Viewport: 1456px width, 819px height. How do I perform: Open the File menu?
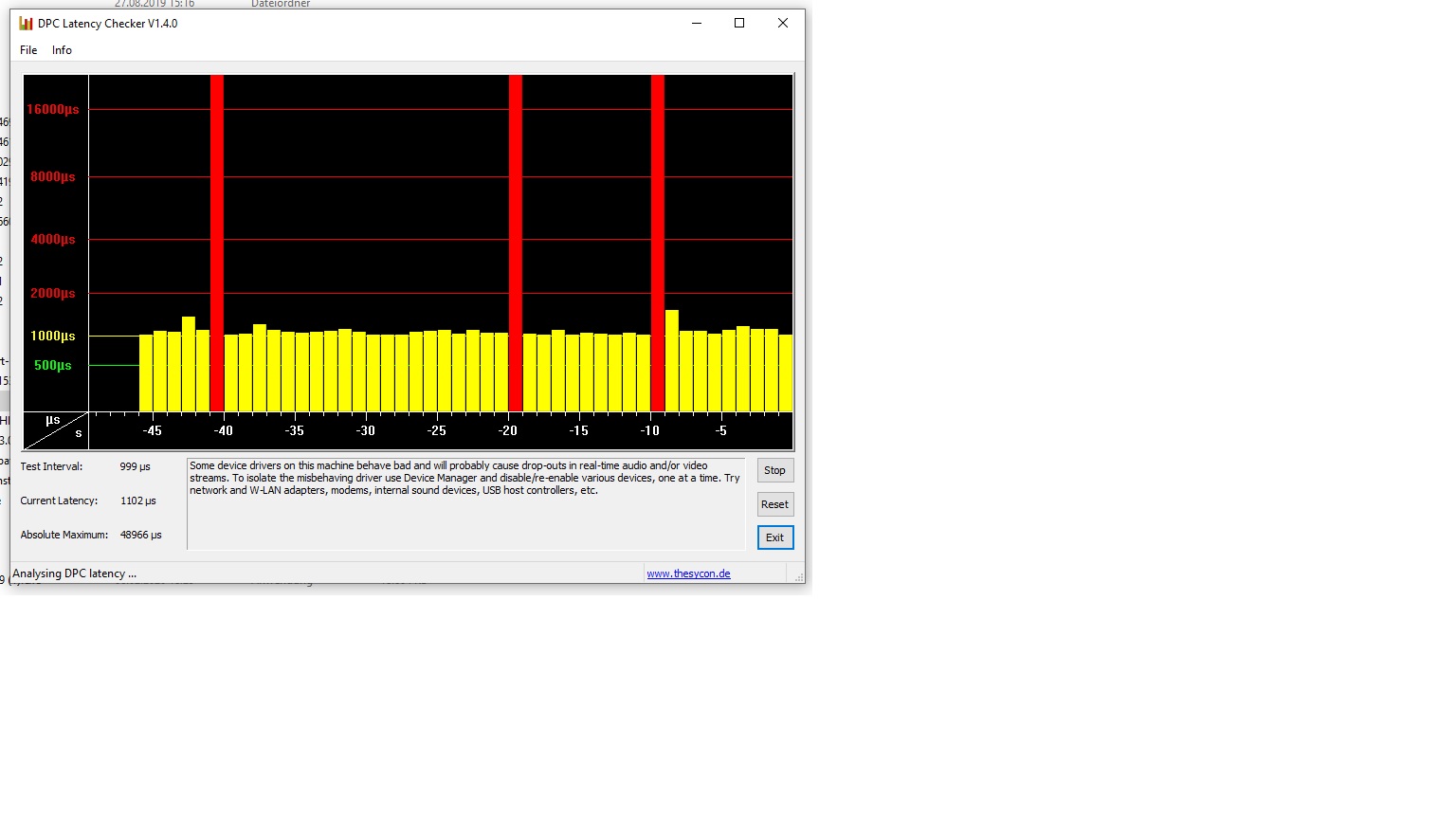click(28, 50)
